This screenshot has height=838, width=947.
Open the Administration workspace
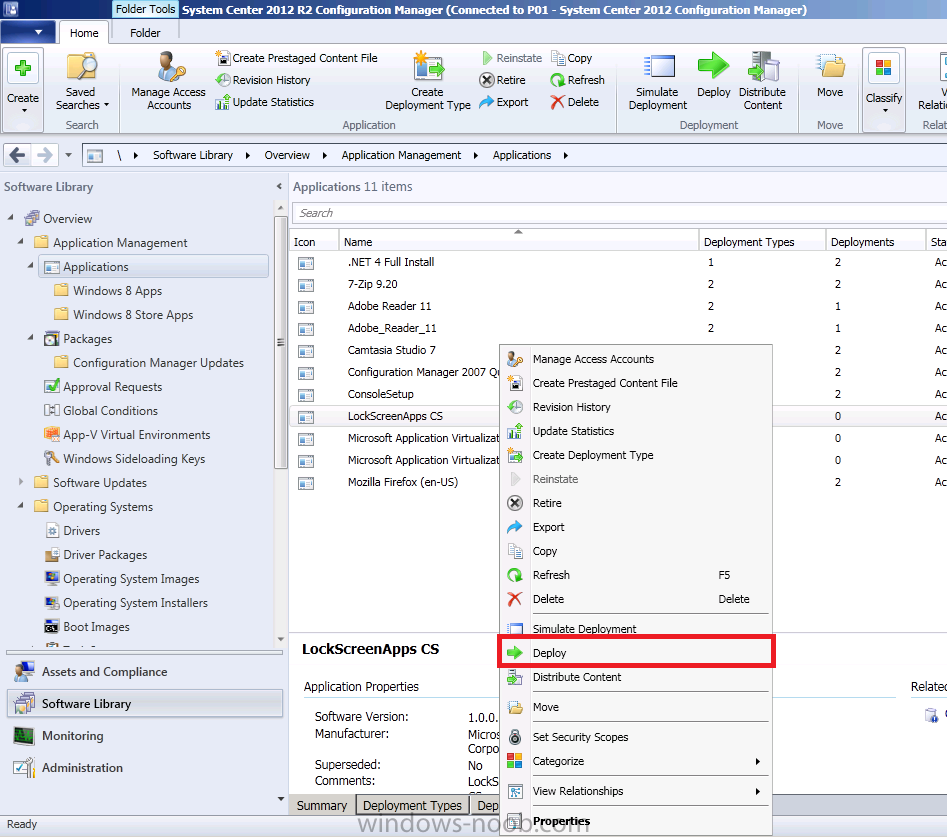tap(145, 767)
